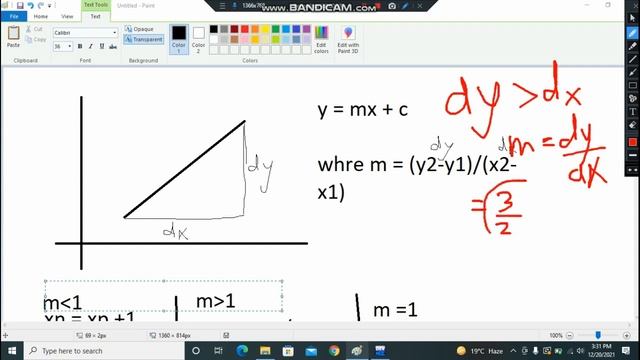Toggle Strikethrough text formatting
The width and height of the screenshot is (640, 360).
[113, 47]
